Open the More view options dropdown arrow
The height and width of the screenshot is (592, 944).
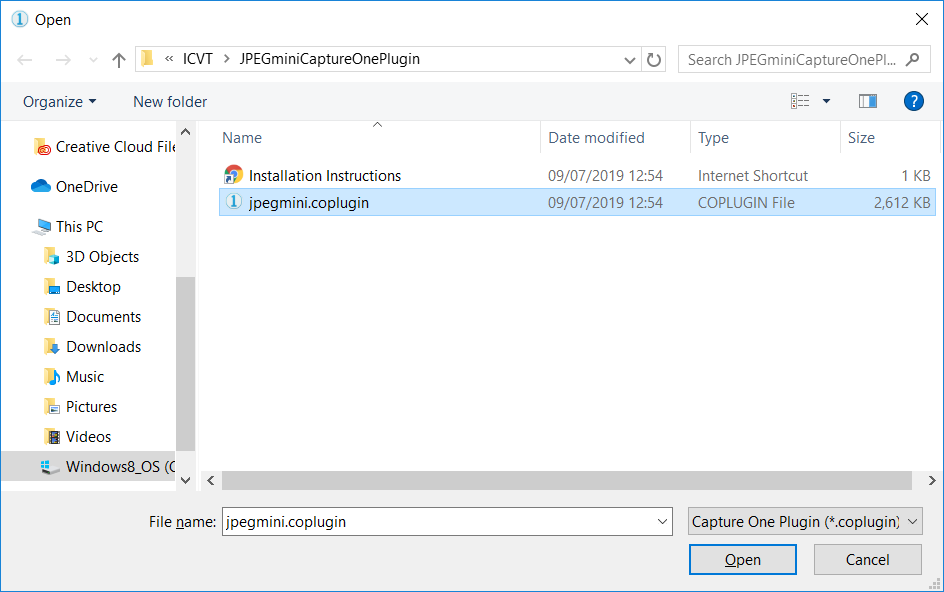827,101
